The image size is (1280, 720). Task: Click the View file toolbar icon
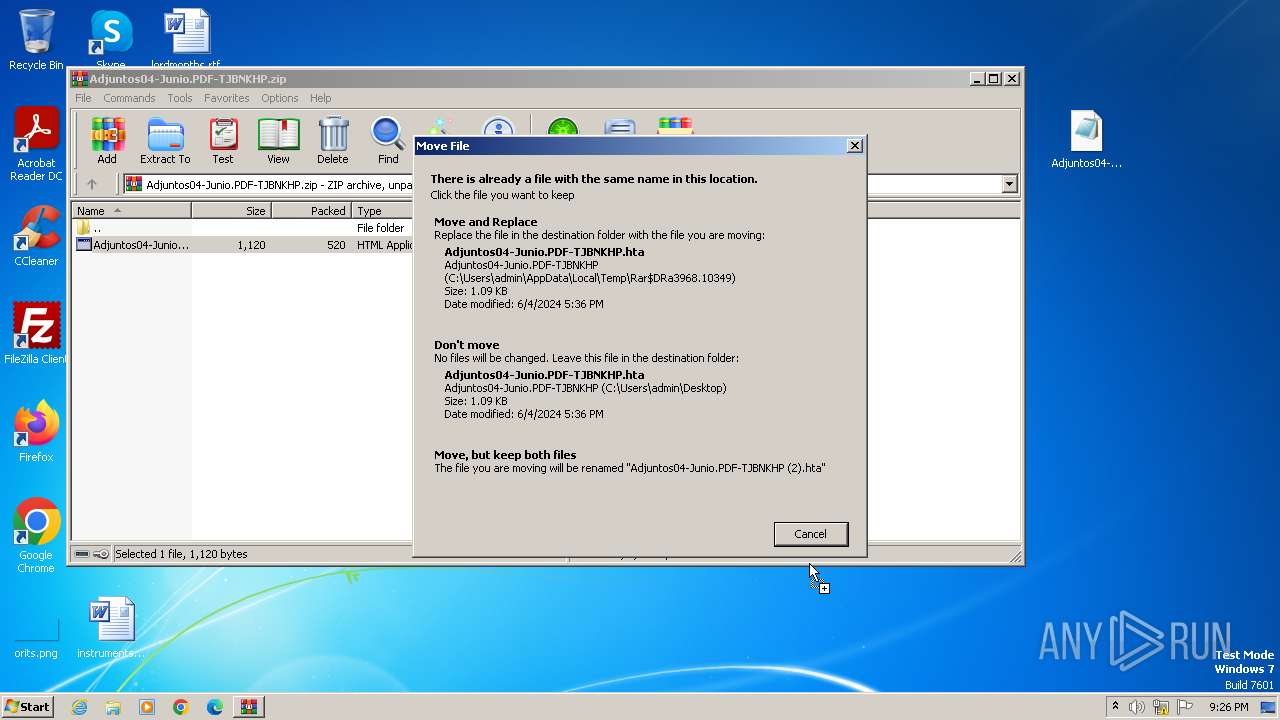278,141
